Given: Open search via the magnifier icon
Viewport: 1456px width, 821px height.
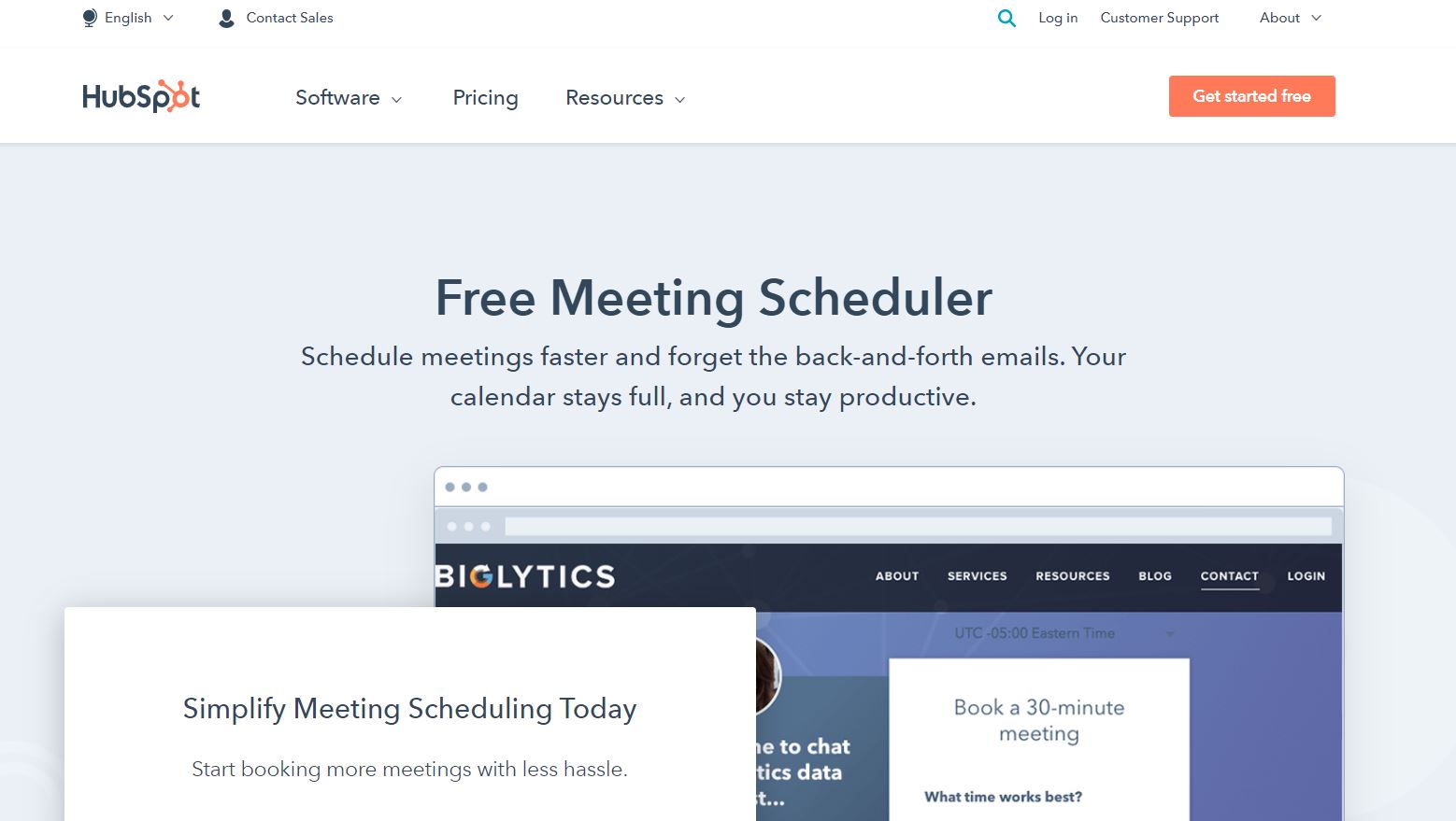Looking at the screenshot, I should pos(1006,18).
